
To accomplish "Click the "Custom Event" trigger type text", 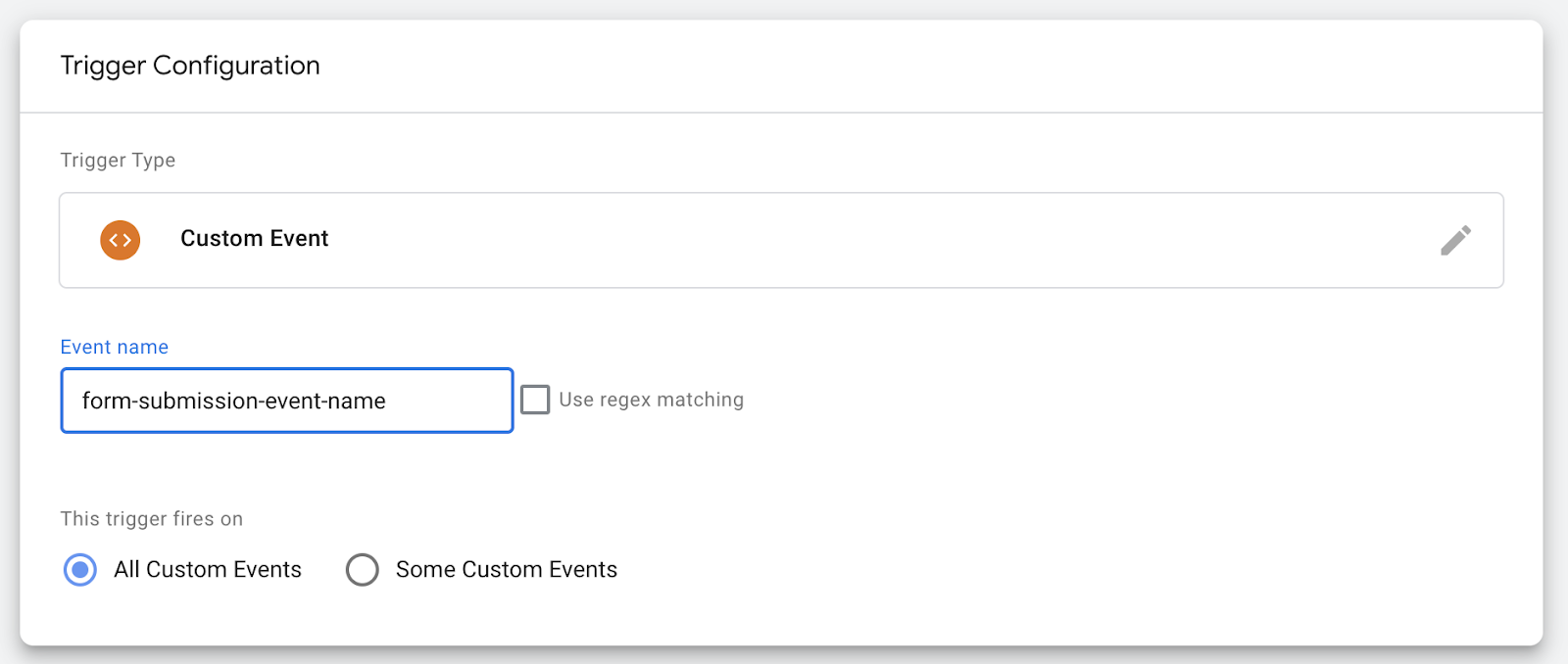I will 254,239.
